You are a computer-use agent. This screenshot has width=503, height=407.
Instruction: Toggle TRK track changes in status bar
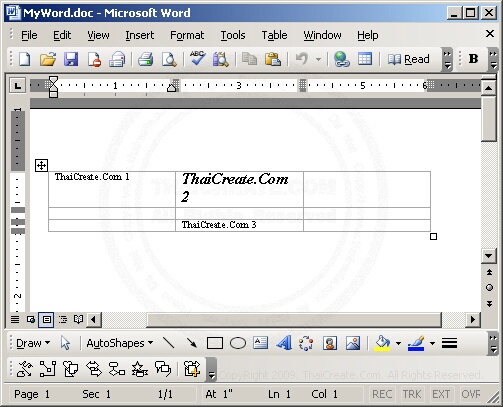click(x=412, y=394)
